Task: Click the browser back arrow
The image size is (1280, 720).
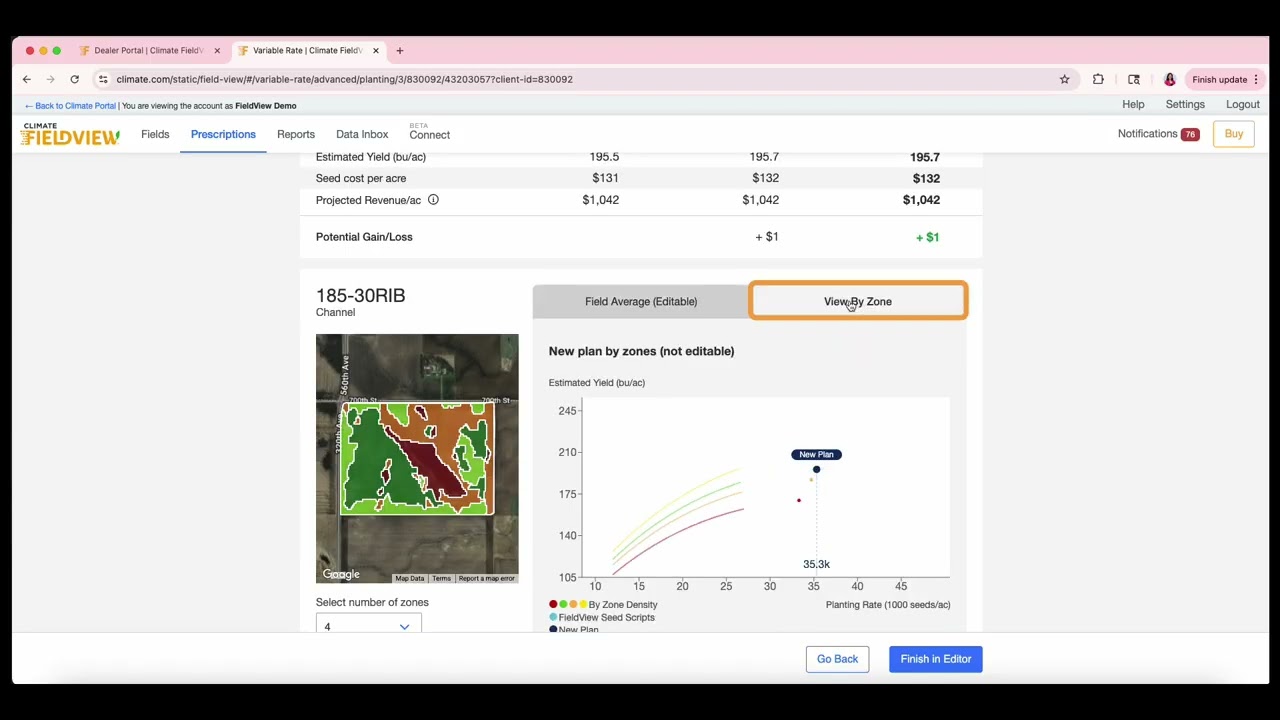Action: [27, 79]
